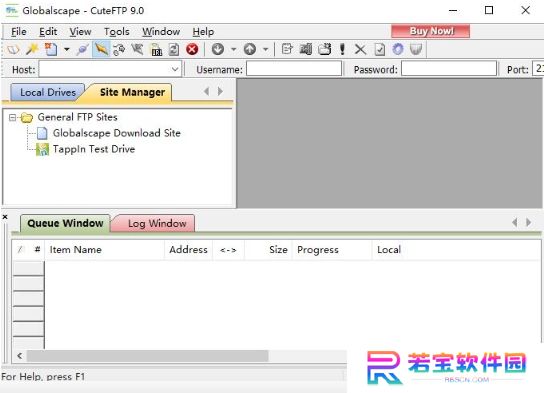This screenshot has width=547, height=393.
Task: Switch to the Local Drives tab
Action: coord(47,92)
